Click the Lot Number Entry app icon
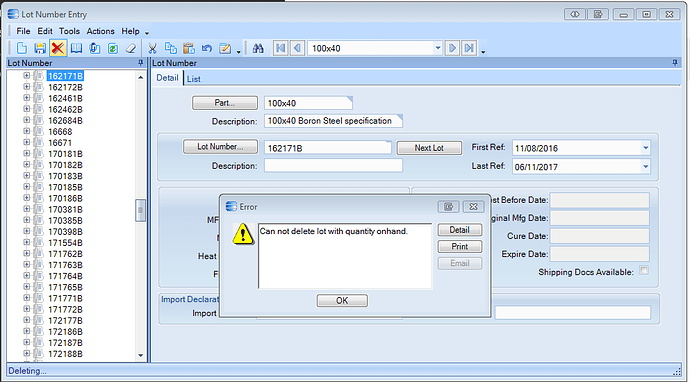The width and height of the screenshot is (690, 382). pos(13,14)
